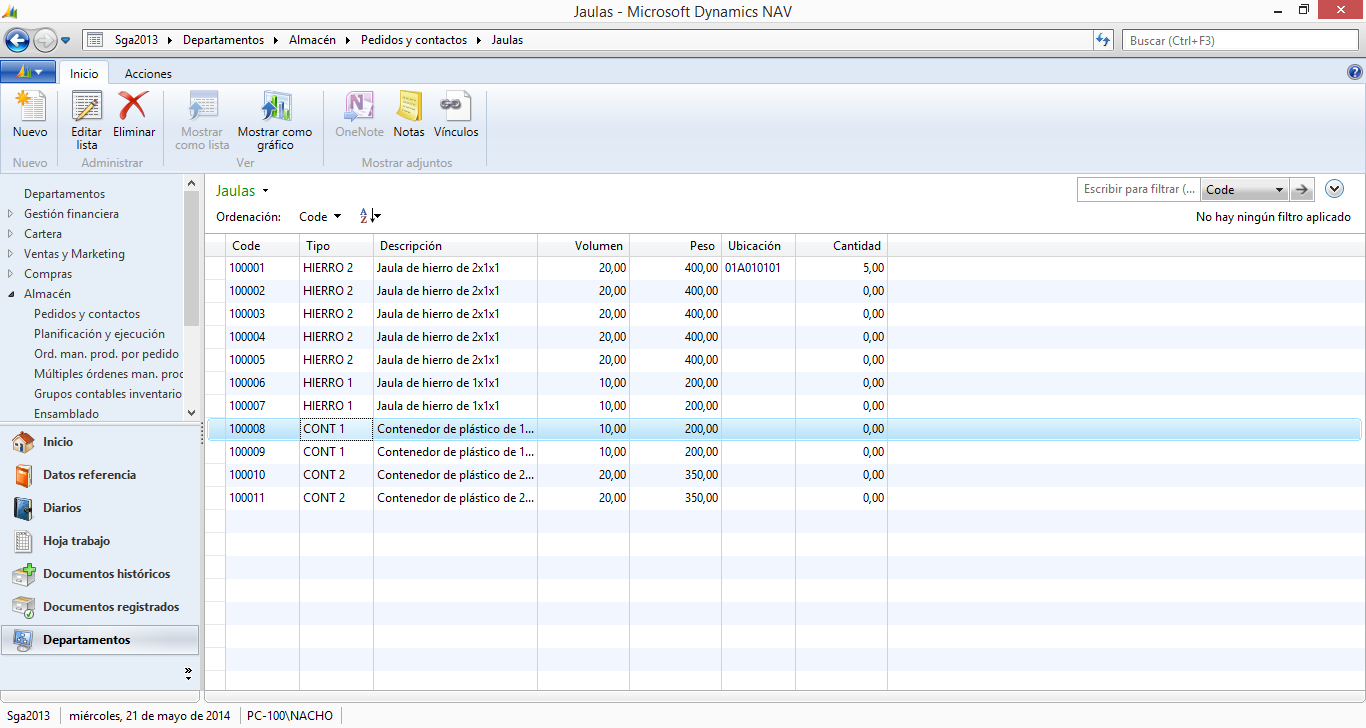Open the Inicio navigation pane button
Viewport: 1366px width, 728px height.
(x=100, y=442)
